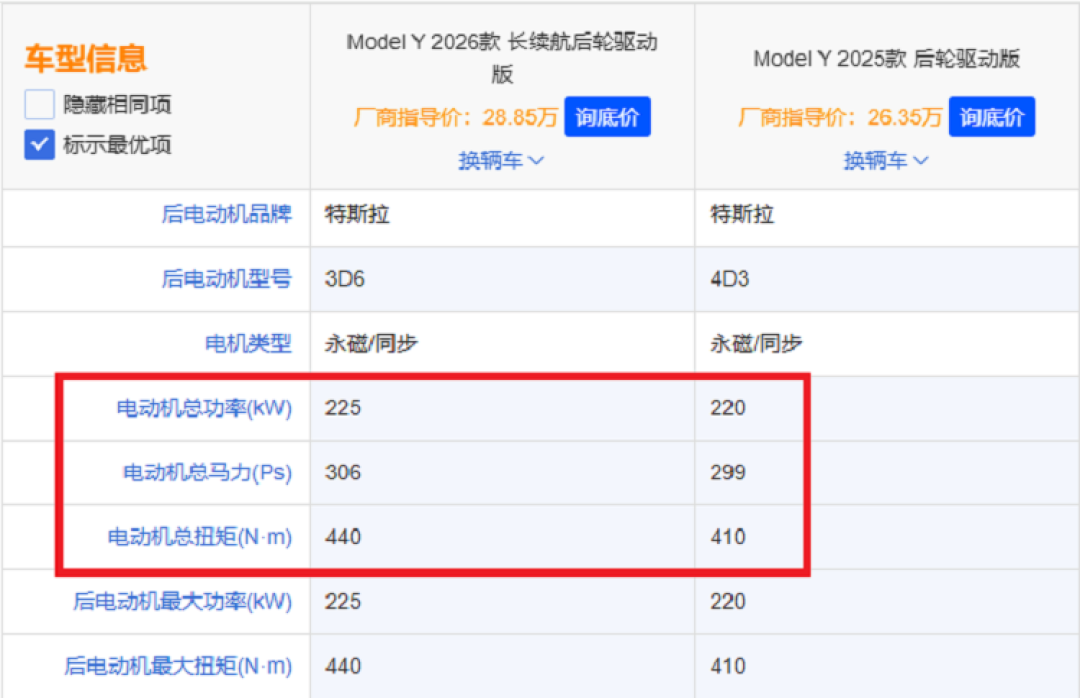
Task: Select the 306 horsepower value
Action: tap(343, 473)
